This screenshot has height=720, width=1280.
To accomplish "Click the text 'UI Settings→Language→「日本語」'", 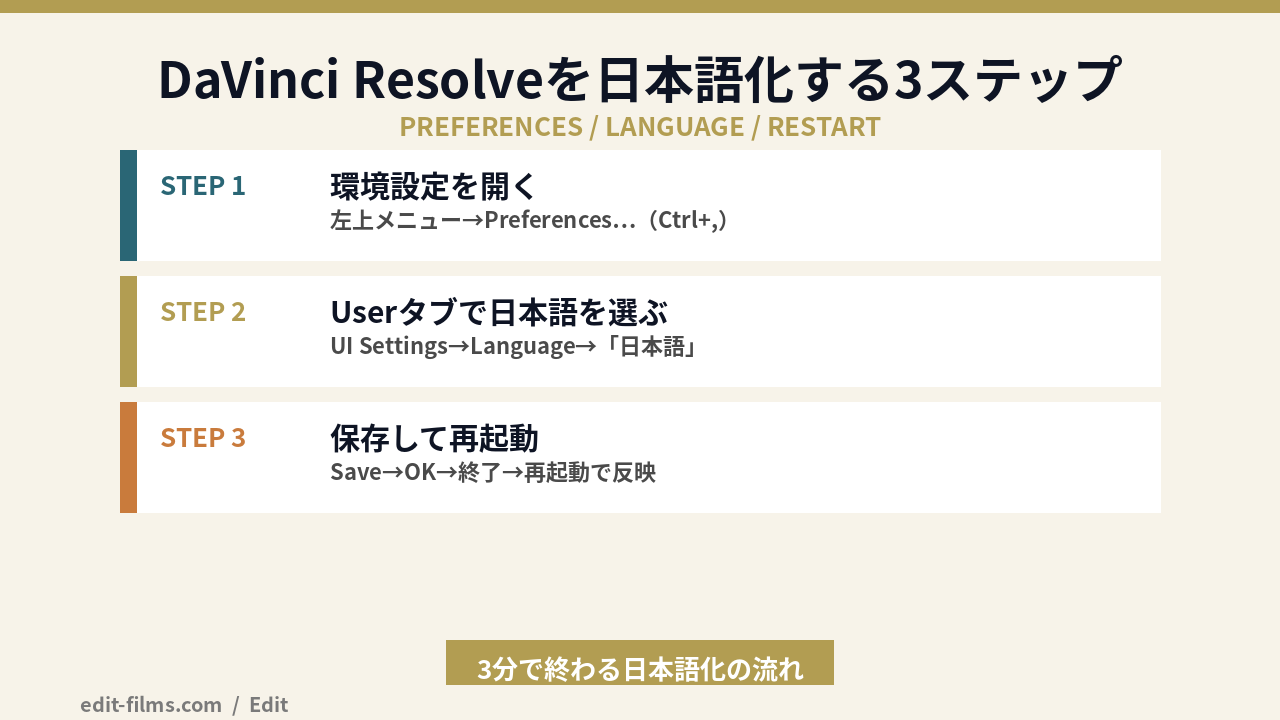I will [516, 346].
